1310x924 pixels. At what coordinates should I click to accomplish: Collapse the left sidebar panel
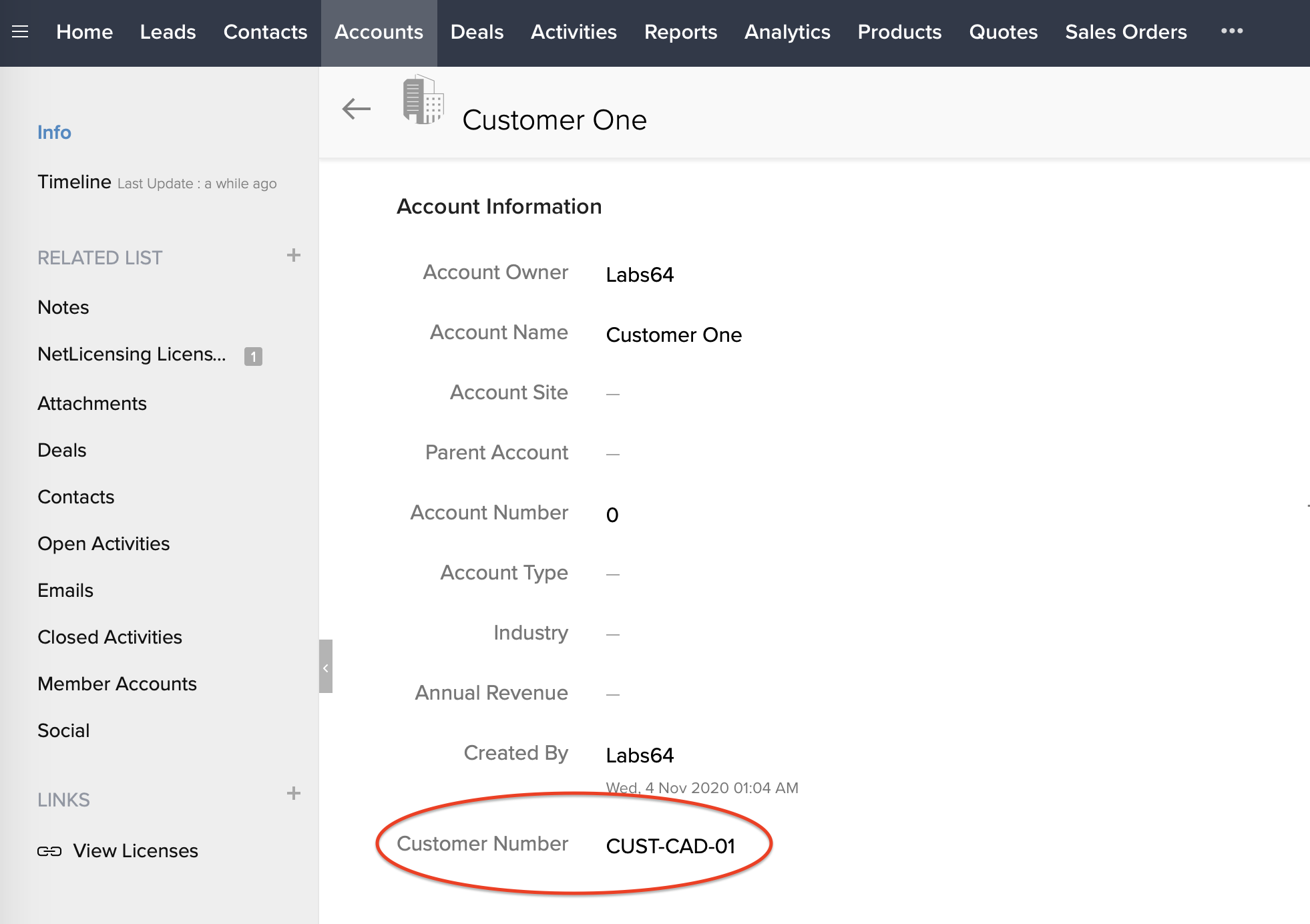[326, 667]
